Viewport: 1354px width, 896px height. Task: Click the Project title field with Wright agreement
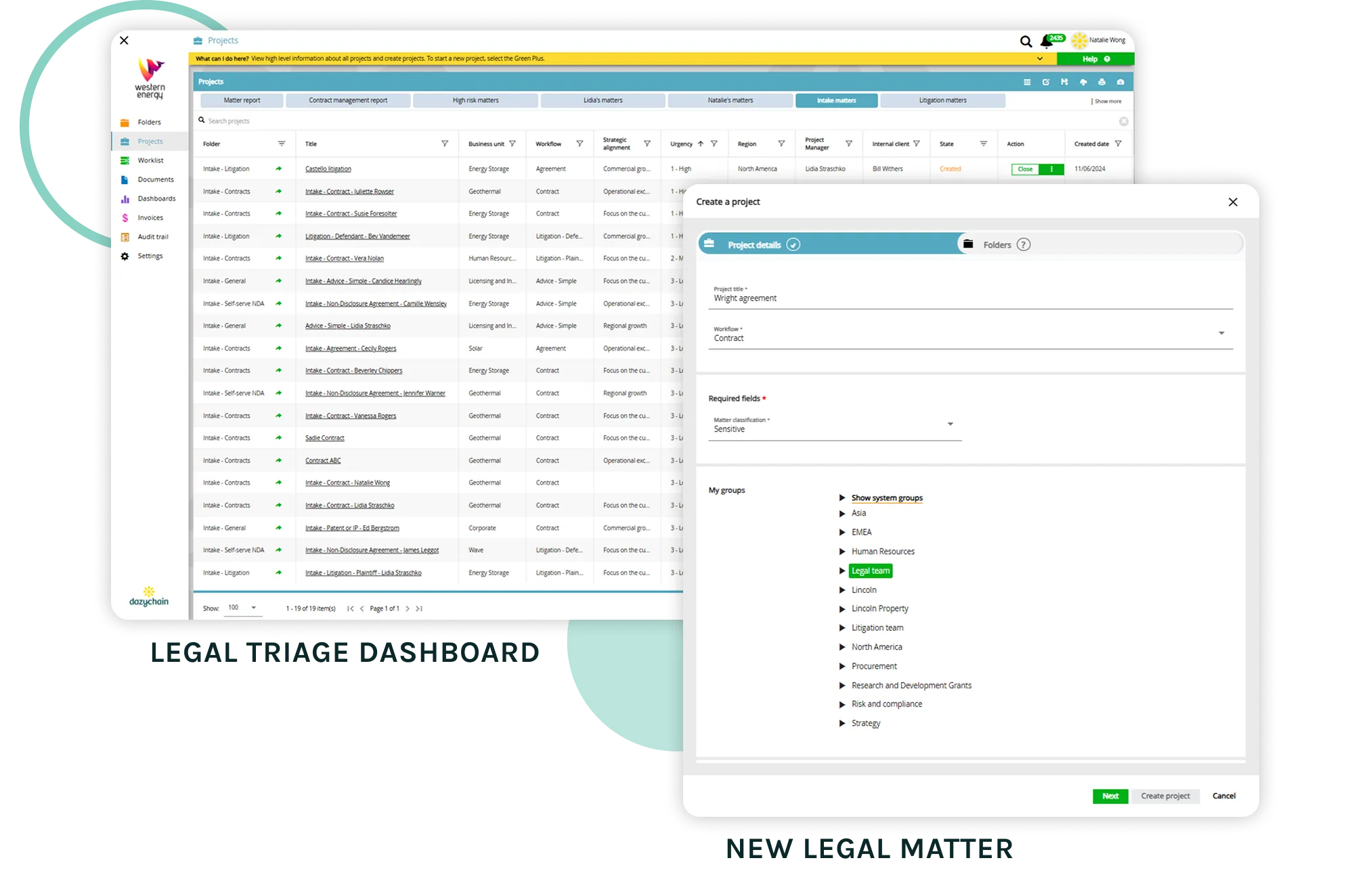coord(970,297)
